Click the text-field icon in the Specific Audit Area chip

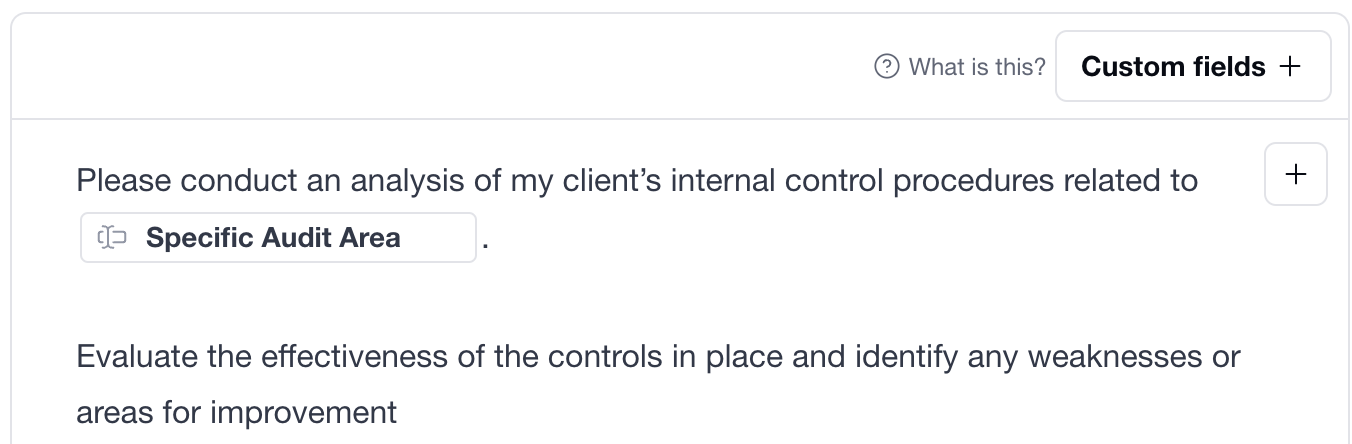(x=112, y=238)
